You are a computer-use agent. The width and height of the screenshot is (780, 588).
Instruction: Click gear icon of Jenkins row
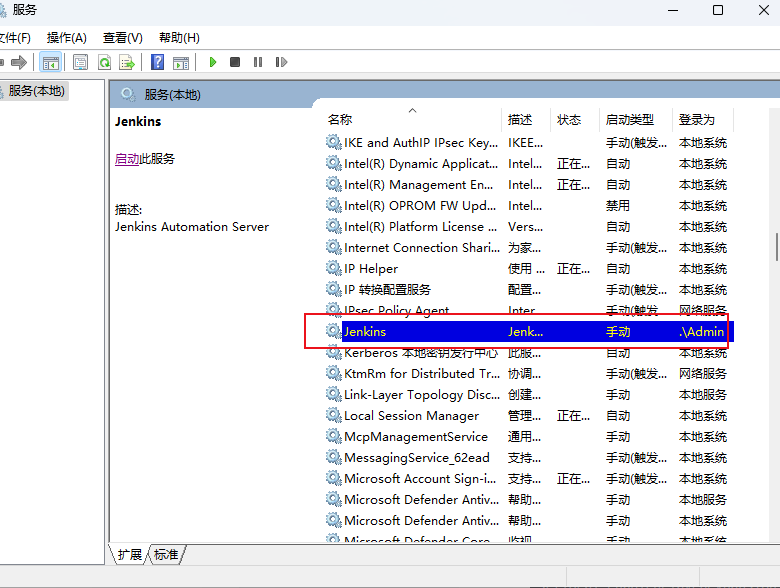(333, 331)
